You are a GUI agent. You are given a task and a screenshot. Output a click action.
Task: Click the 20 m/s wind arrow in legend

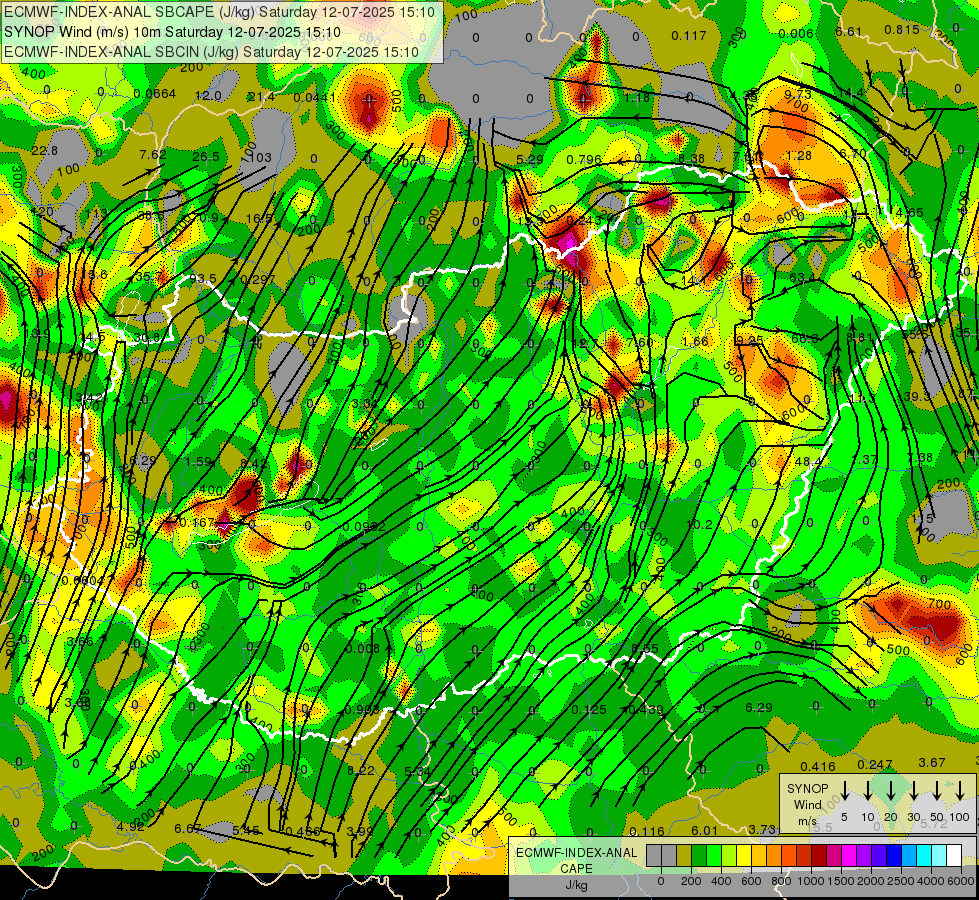coord(891,791)
